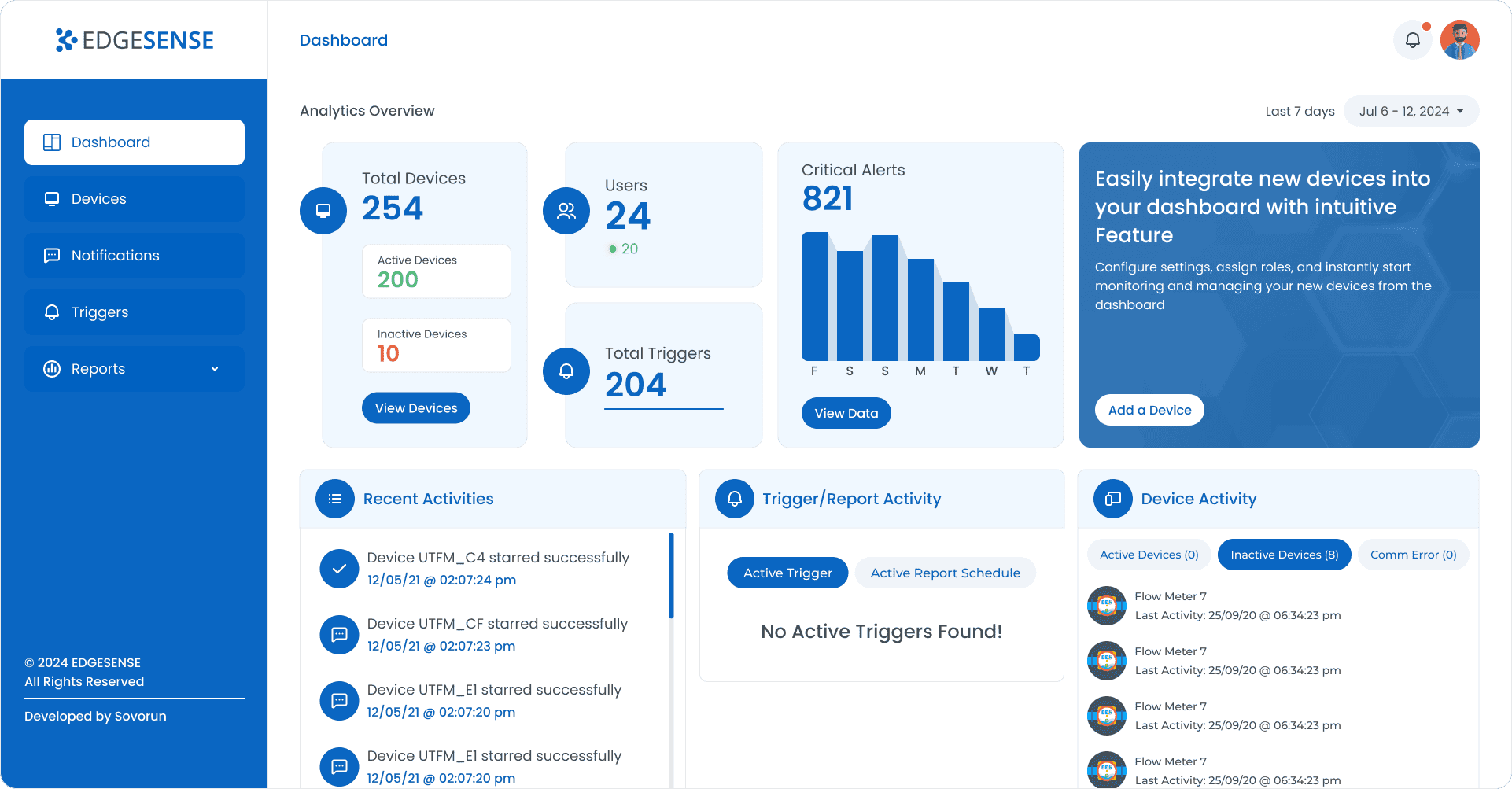Click the Users group icon
The image size is (1512, 789).
[x=566, y=211]
